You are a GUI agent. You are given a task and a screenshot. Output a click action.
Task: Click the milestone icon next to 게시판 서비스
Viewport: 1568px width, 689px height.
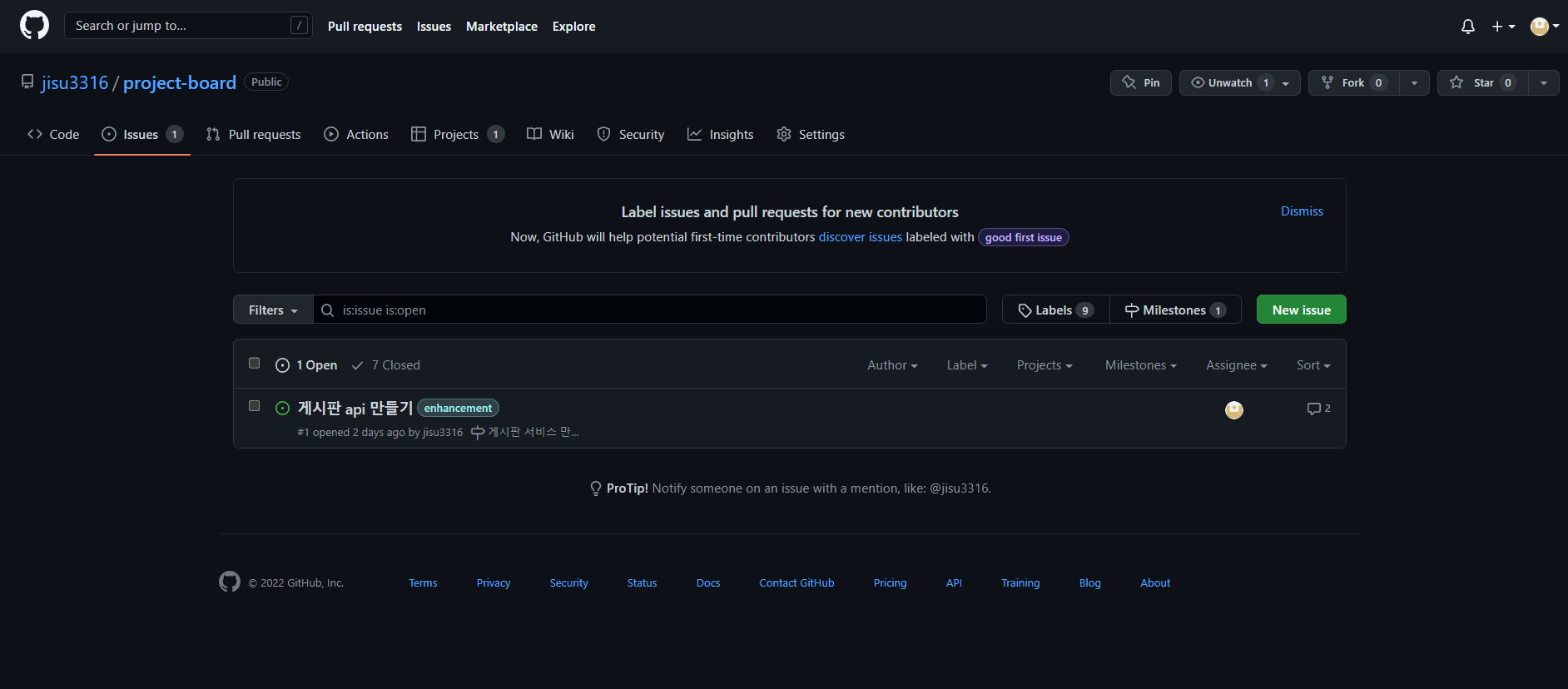[x=478, y=432]
